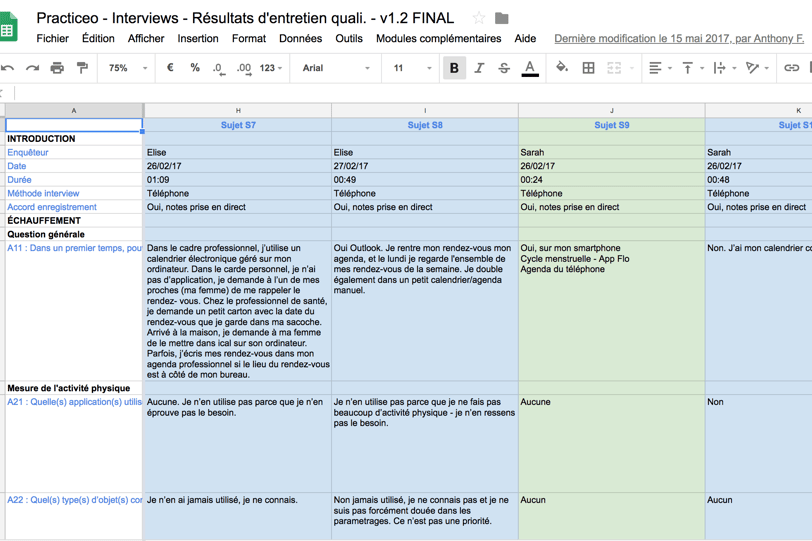The image size is (812, 541).
Task: Open the text wrapping tool
Action: pos(719,68)
